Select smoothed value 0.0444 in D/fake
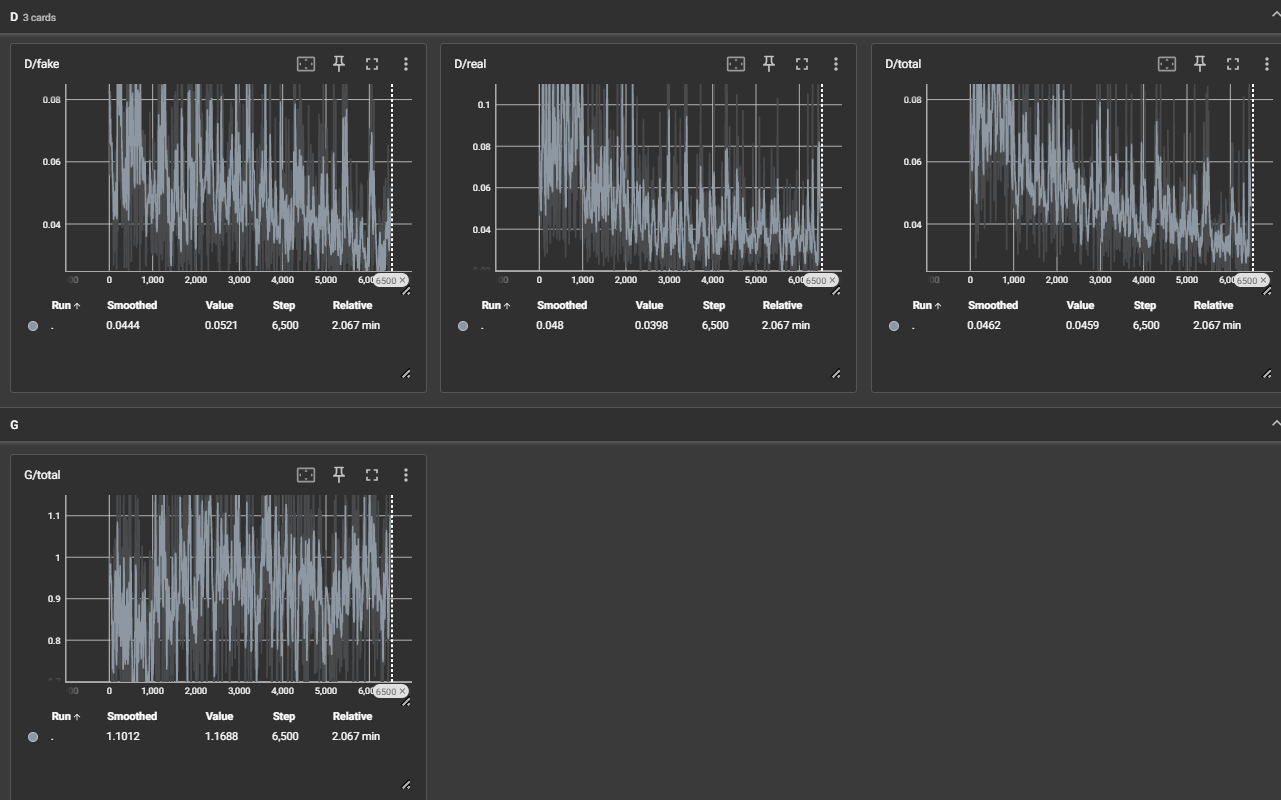 123,325
